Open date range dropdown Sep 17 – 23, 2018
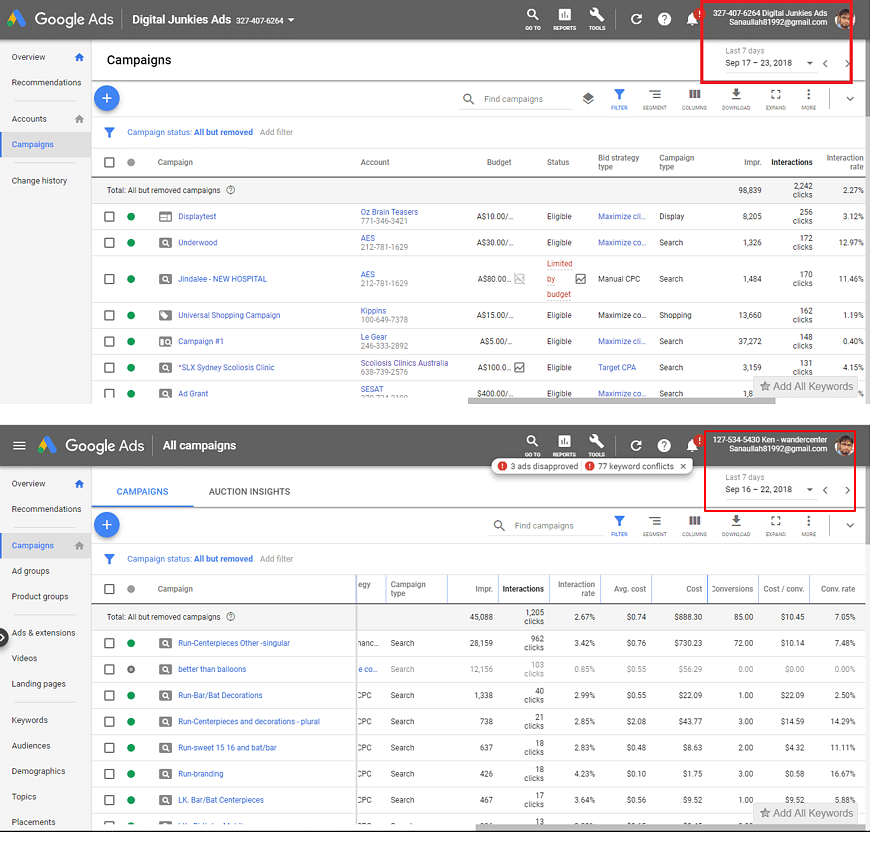891x842 pixels. (x=769, y=63)
